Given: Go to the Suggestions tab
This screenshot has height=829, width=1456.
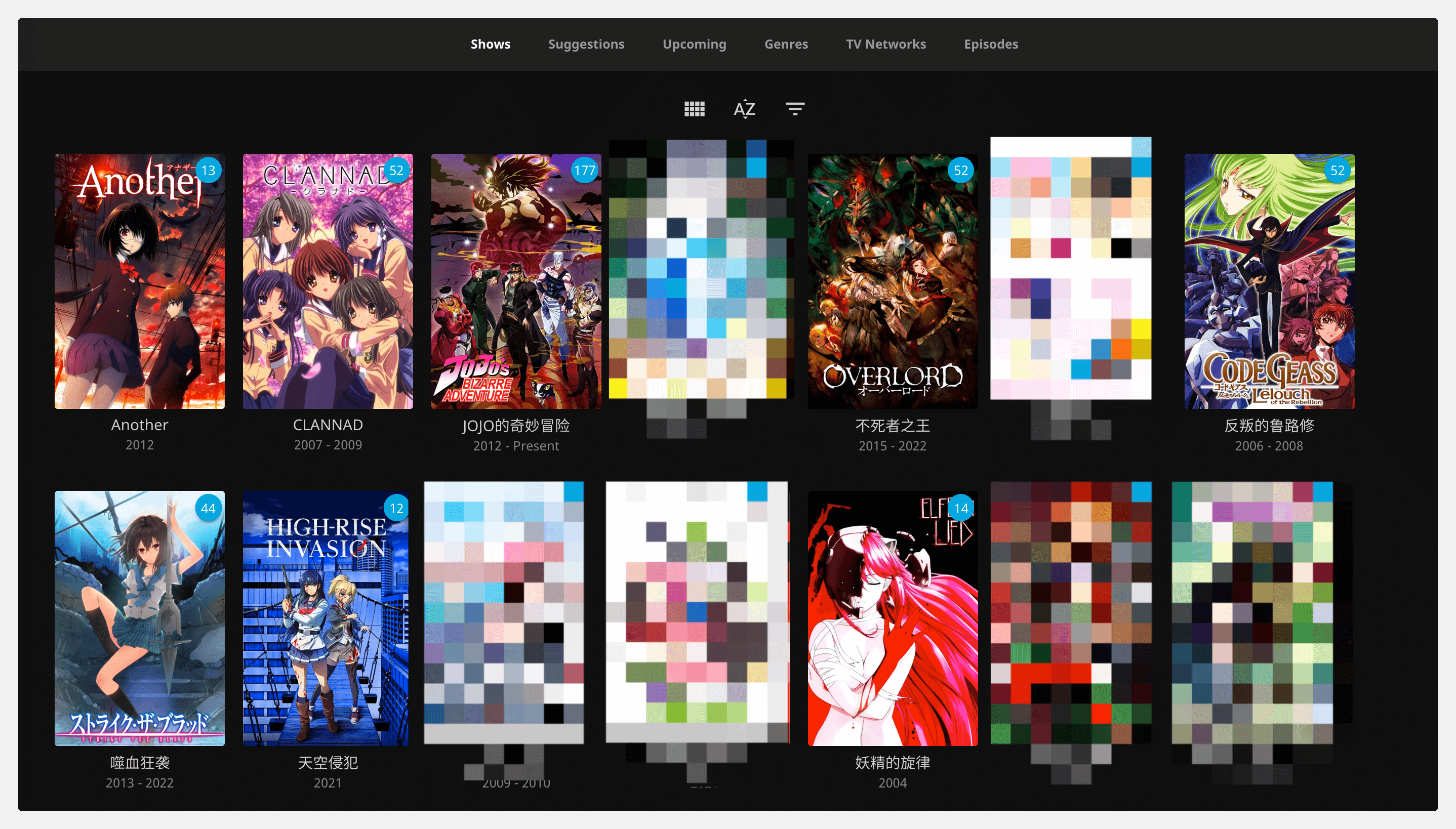Looking at the screenshot, I should (586, 44).
